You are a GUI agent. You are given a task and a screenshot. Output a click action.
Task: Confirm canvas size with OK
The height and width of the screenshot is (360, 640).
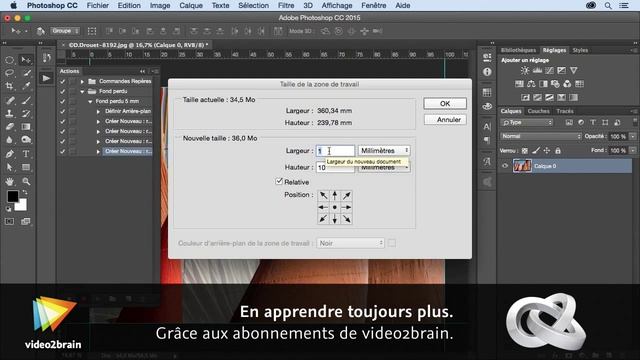(445, 104)
